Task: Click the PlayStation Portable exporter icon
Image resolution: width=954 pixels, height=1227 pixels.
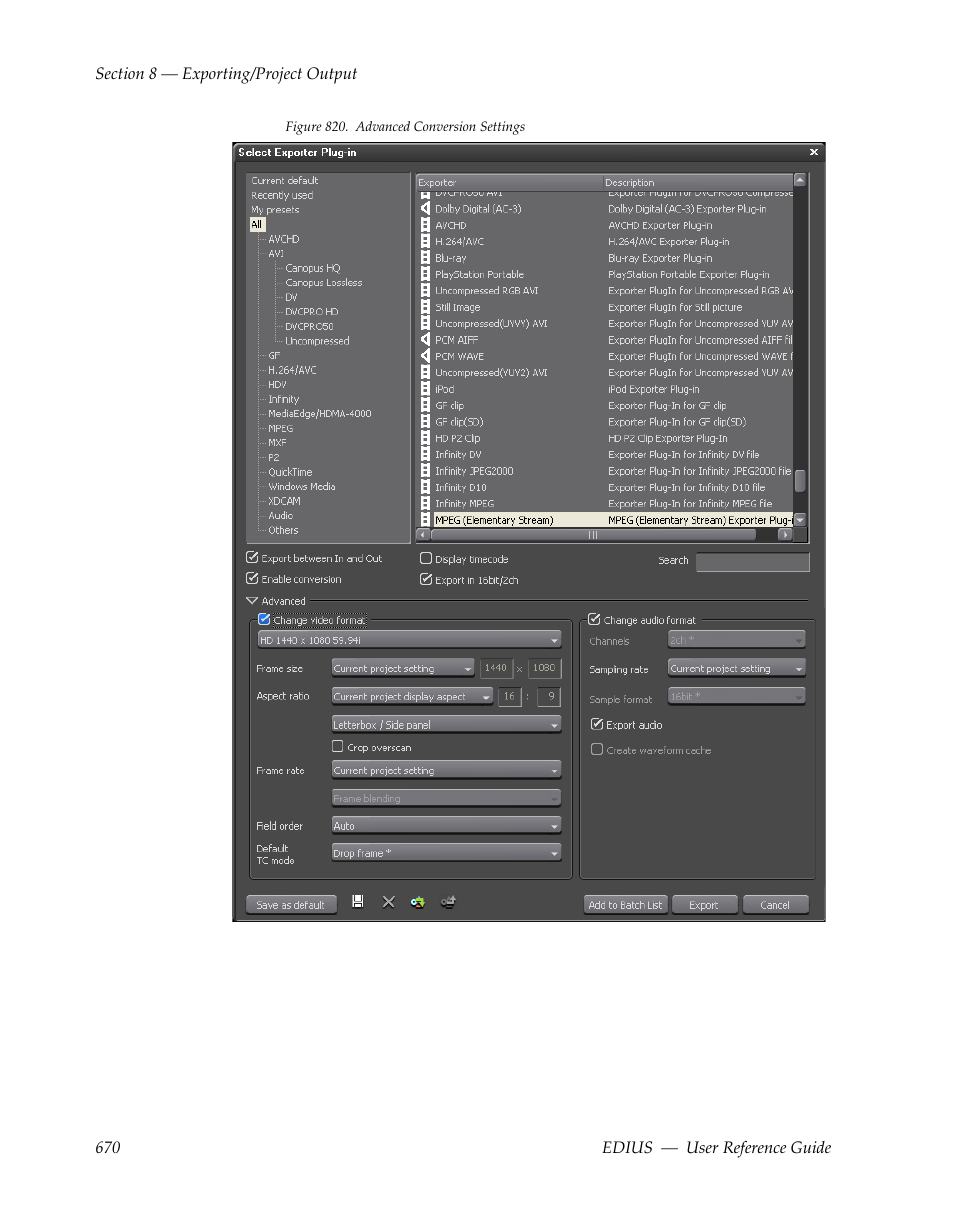Action: (x=425, y=274)
